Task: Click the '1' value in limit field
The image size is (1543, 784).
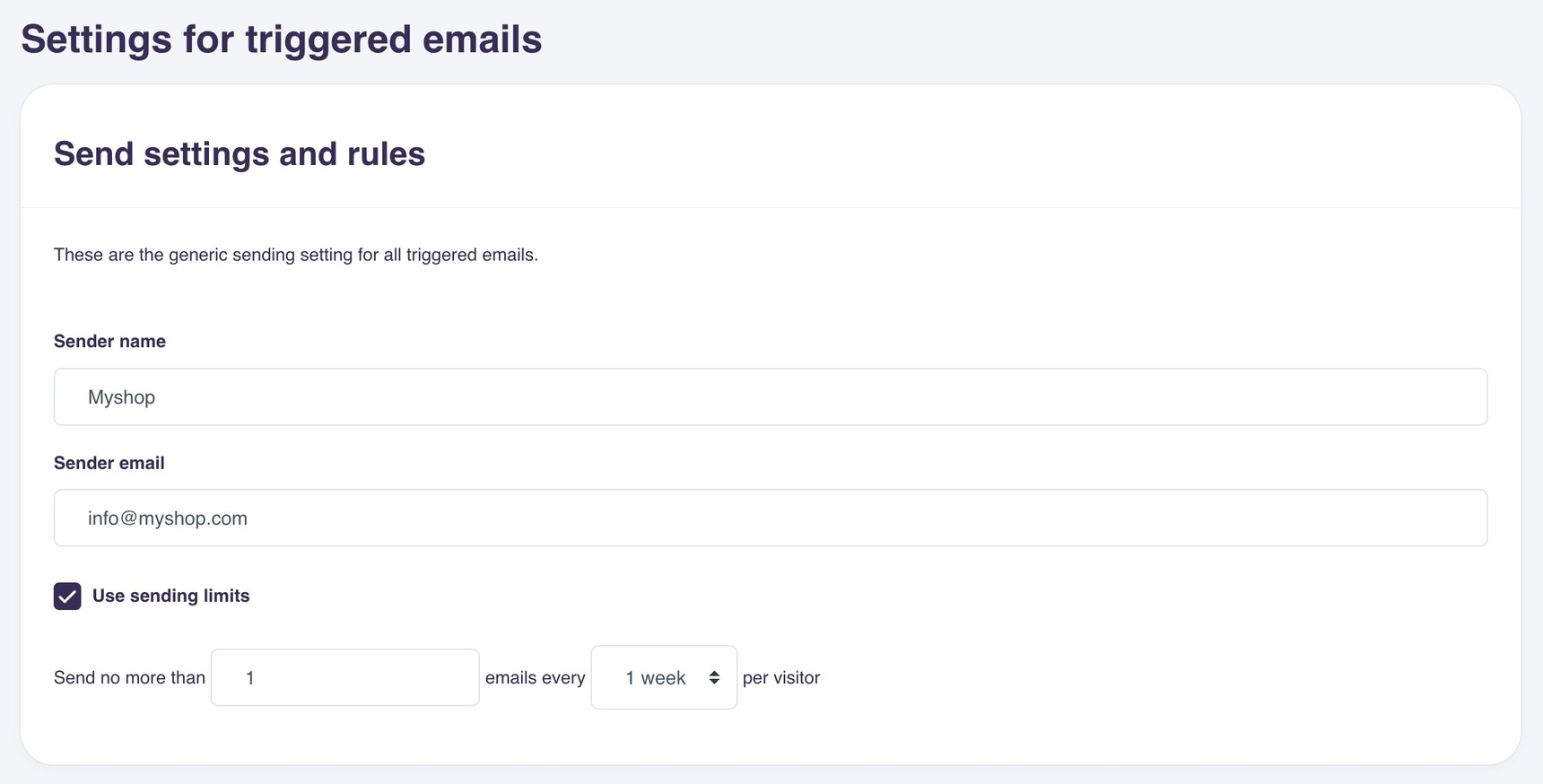Action: point(250,678)
